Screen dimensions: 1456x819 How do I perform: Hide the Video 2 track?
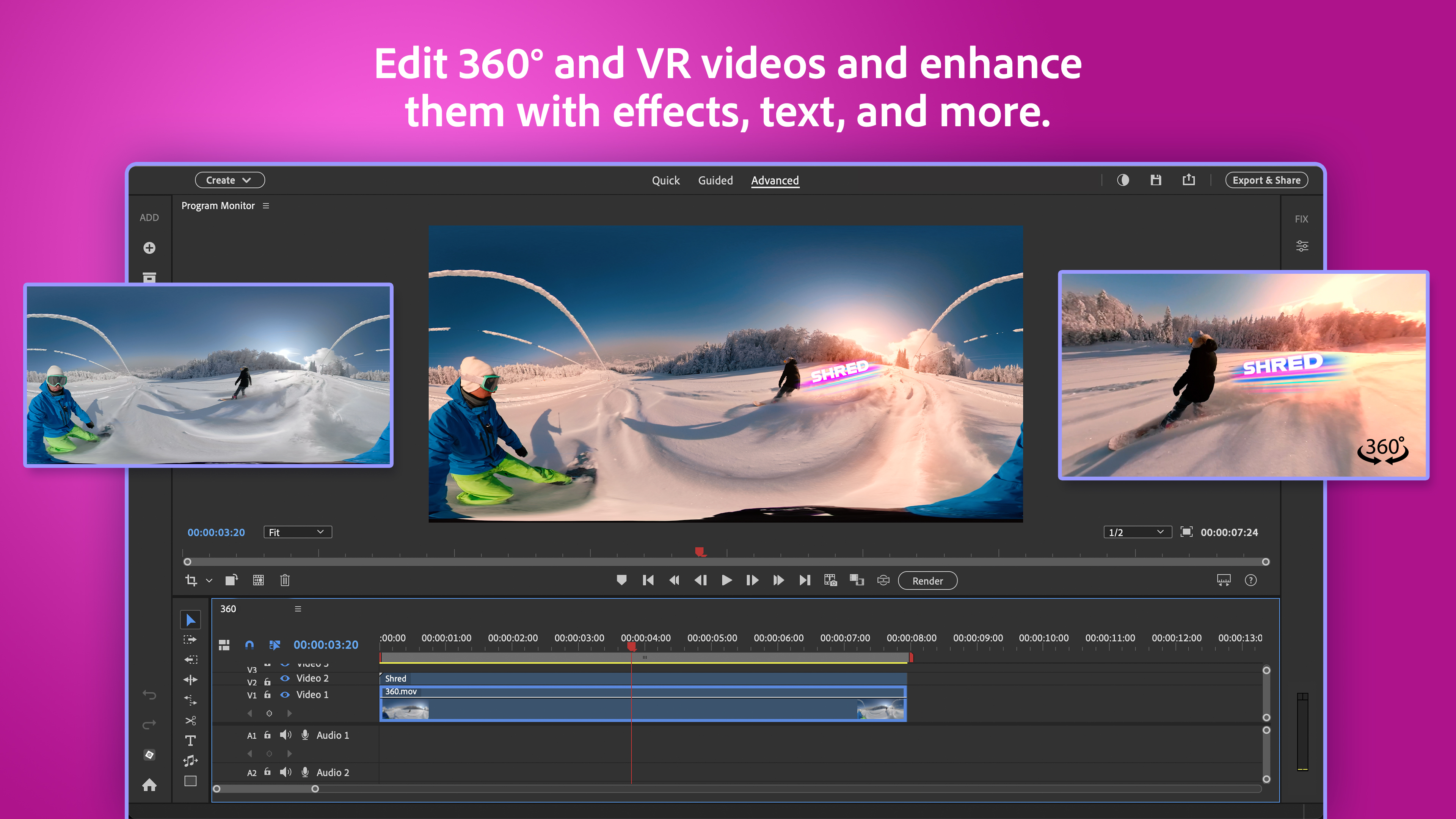[286, 678]
